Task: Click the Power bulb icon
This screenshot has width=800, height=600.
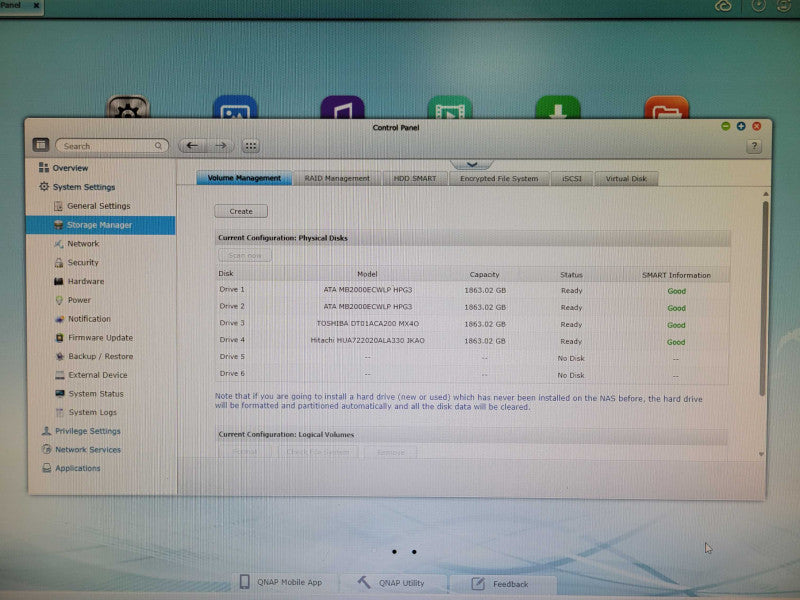Action: point(59,300)
